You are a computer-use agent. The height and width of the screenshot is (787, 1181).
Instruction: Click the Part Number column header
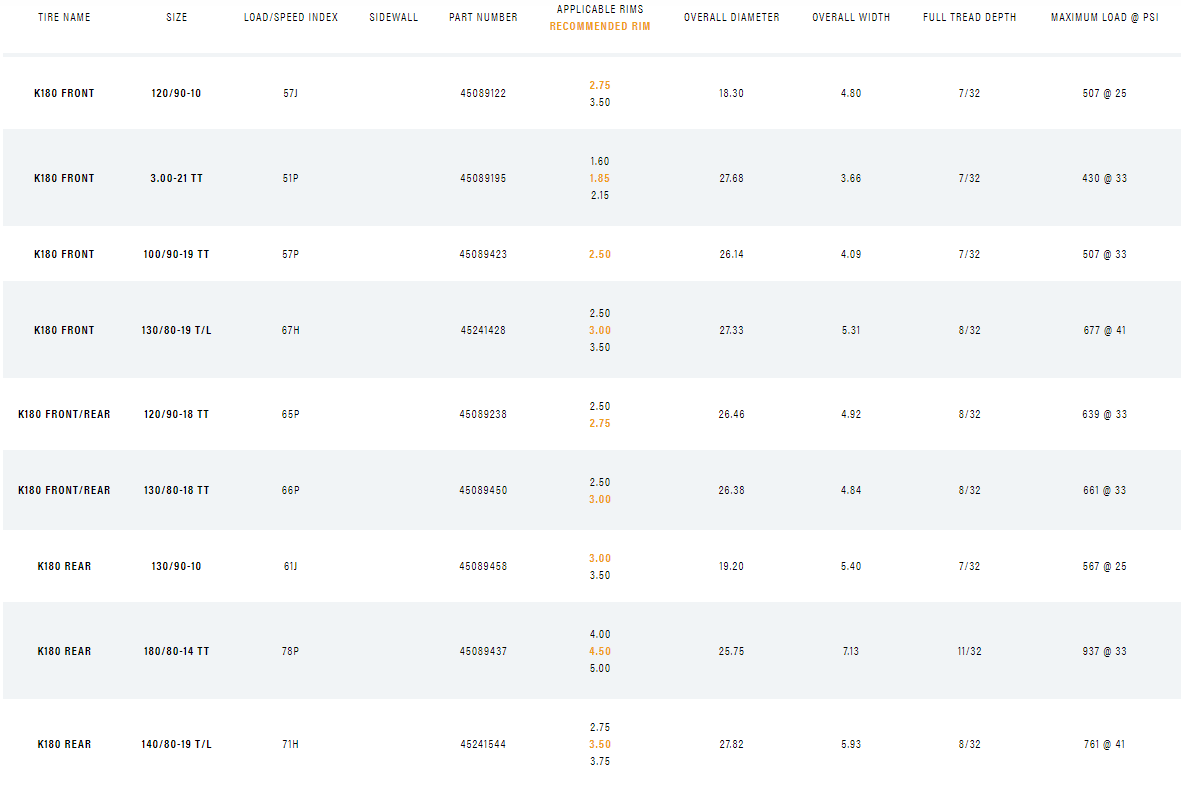[483, 18]
